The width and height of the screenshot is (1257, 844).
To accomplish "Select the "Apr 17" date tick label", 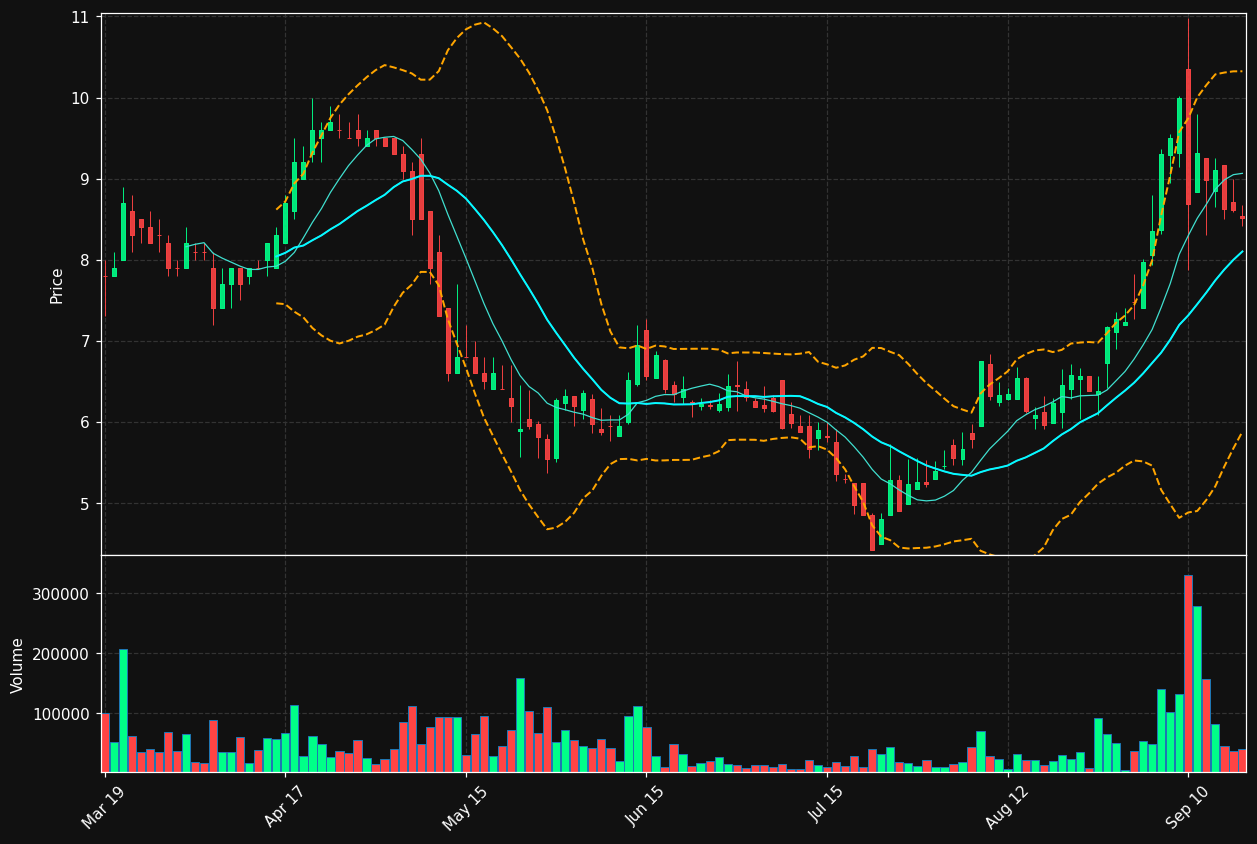I will click(284, 807).
